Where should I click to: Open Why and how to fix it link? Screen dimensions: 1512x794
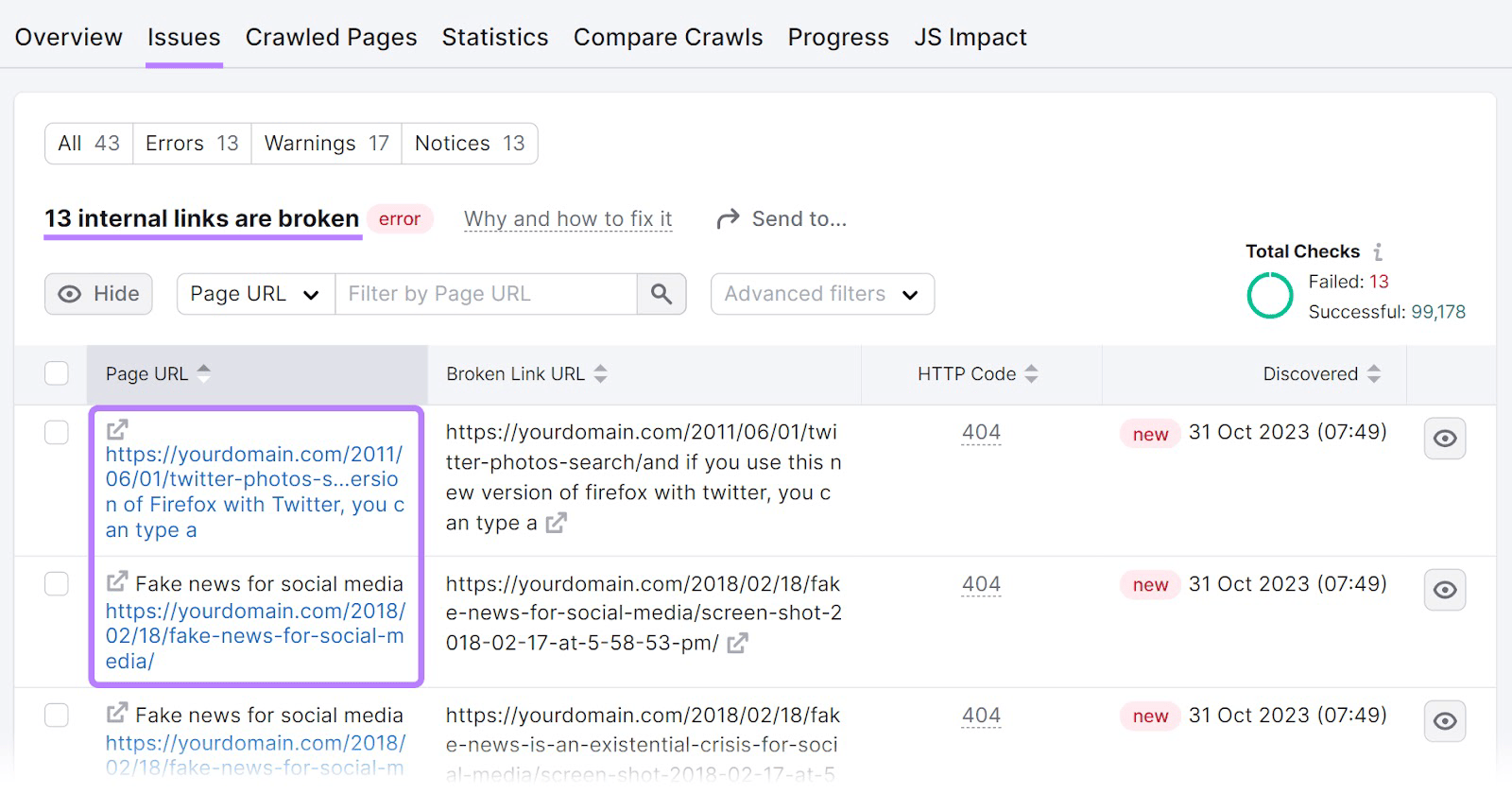[x=568, y=219]
